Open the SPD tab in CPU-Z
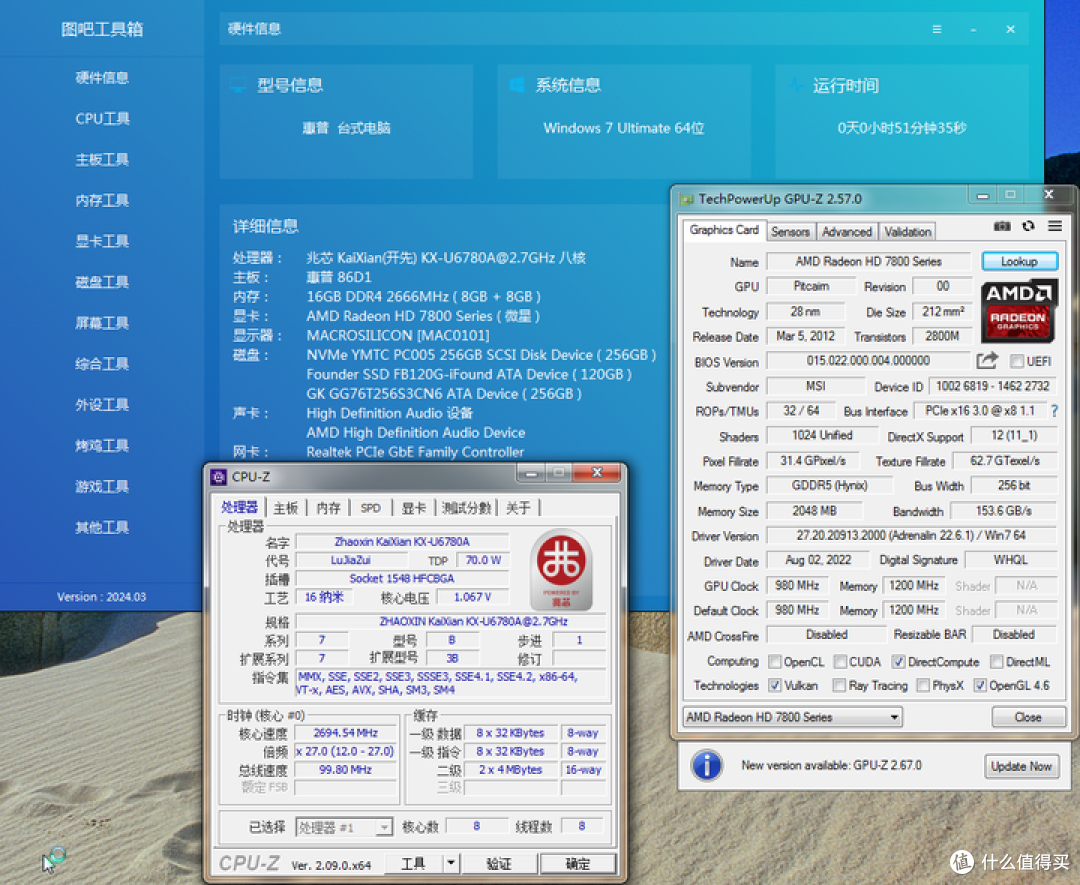Viewport: 1080px width, 885px height. pyautogui.click(x=371, y=508)
